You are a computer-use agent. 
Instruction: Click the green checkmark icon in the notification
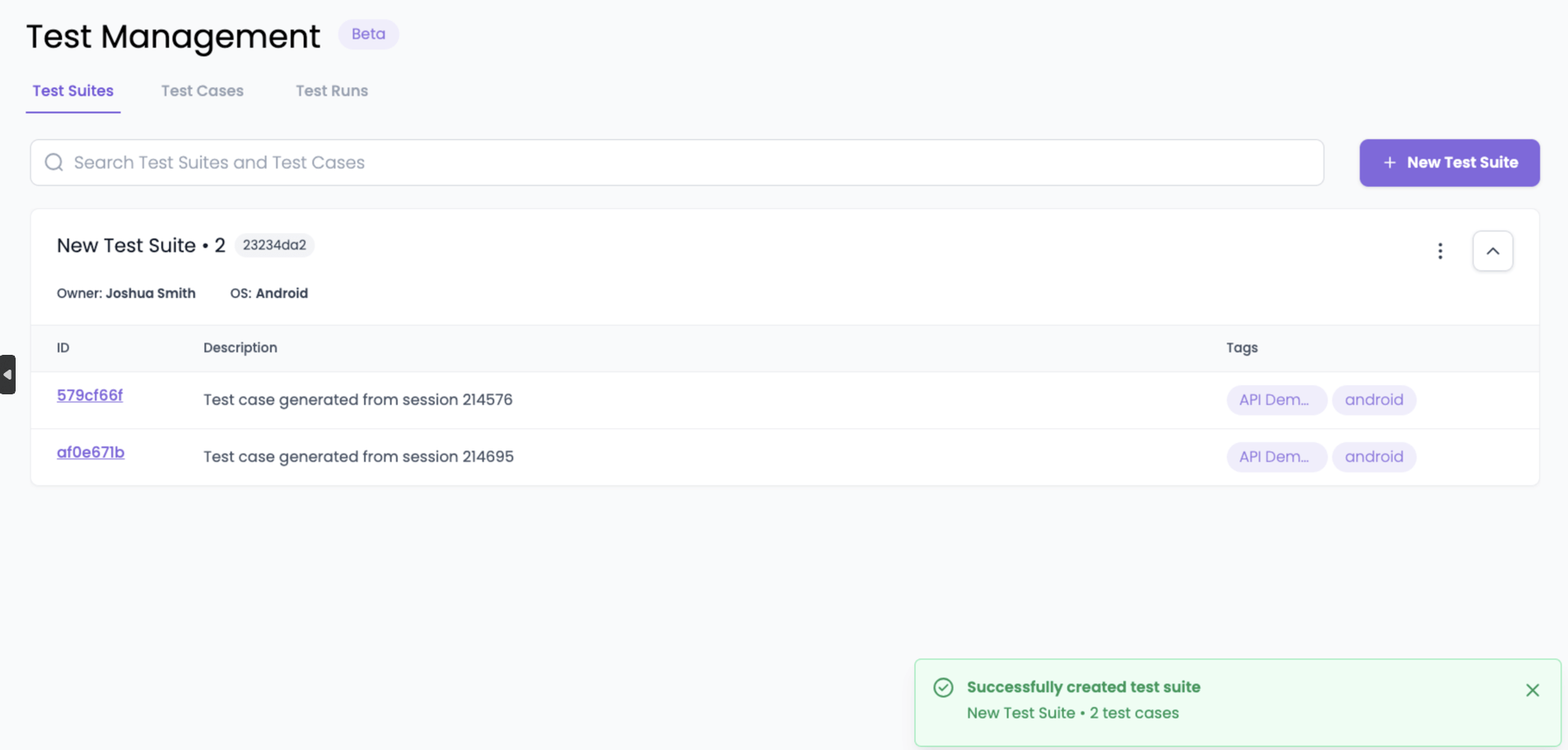943,687
